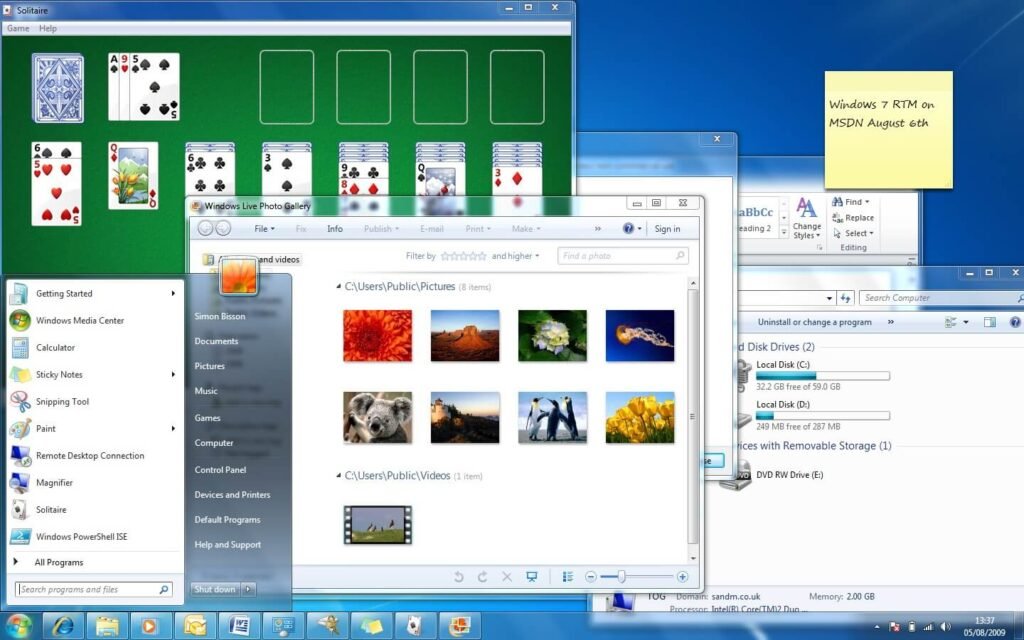Viewport: 1024px width, 640px height.
Task: Open the 'and higher' rating filter dropdown
Action: 515,256
